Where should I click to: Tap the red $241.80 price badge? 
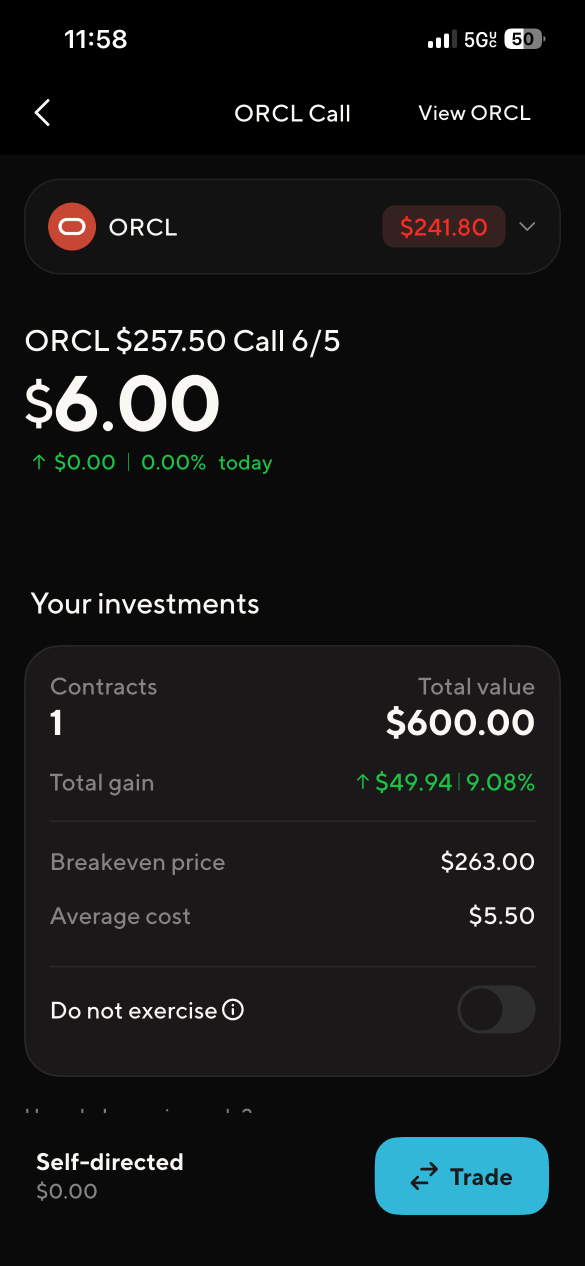(444, 227)
